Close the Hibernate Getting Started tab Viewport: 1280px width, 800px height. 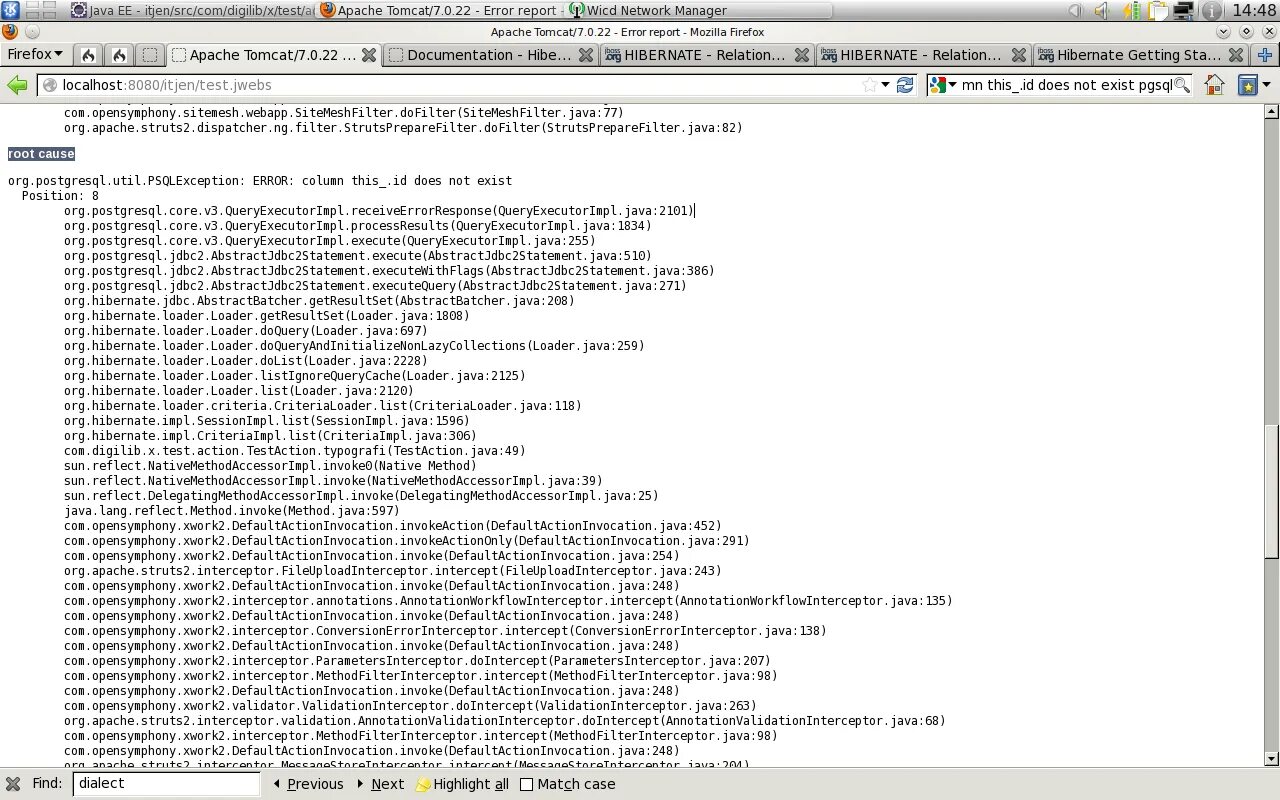(1236, 55)
